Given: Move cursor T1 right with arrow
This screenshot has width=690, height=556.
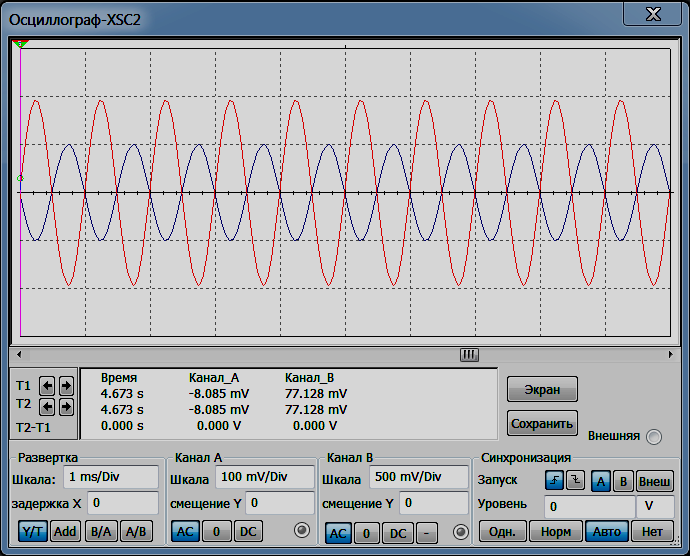Looking at the screenshot, I should 66,386.
